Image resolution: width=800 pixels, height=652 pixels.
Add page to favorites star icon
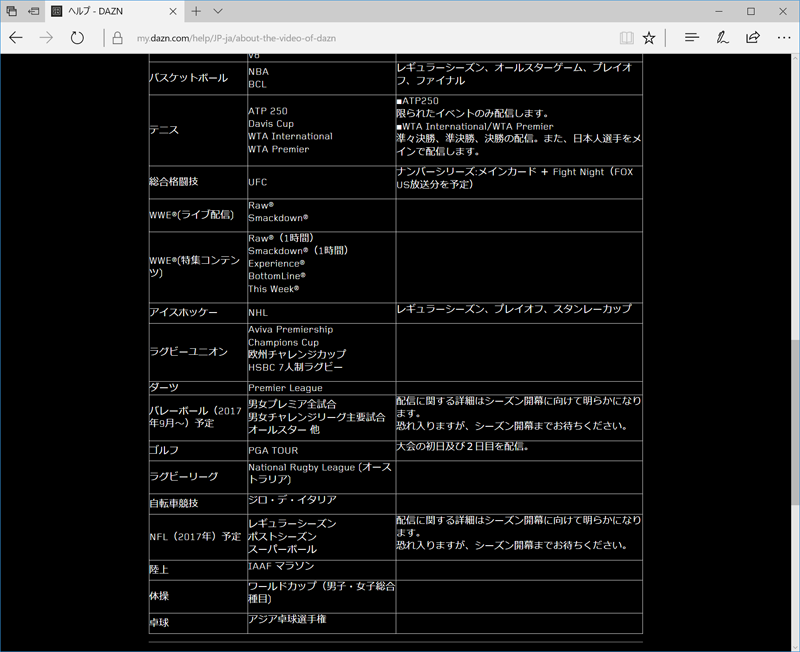pos(648,38)
